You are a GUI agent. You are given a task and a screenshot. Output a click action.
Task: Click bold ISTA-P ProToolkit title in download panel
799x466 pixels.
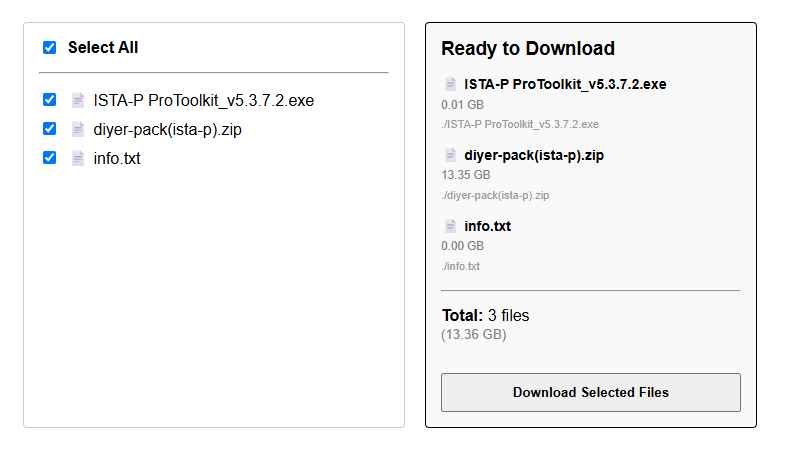click(565, 84)
